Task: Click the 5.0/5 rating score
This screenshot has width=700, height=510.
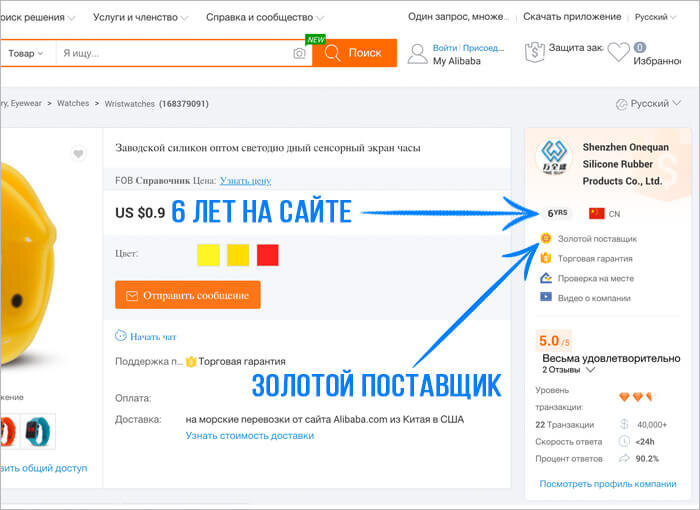Action: 554,342
